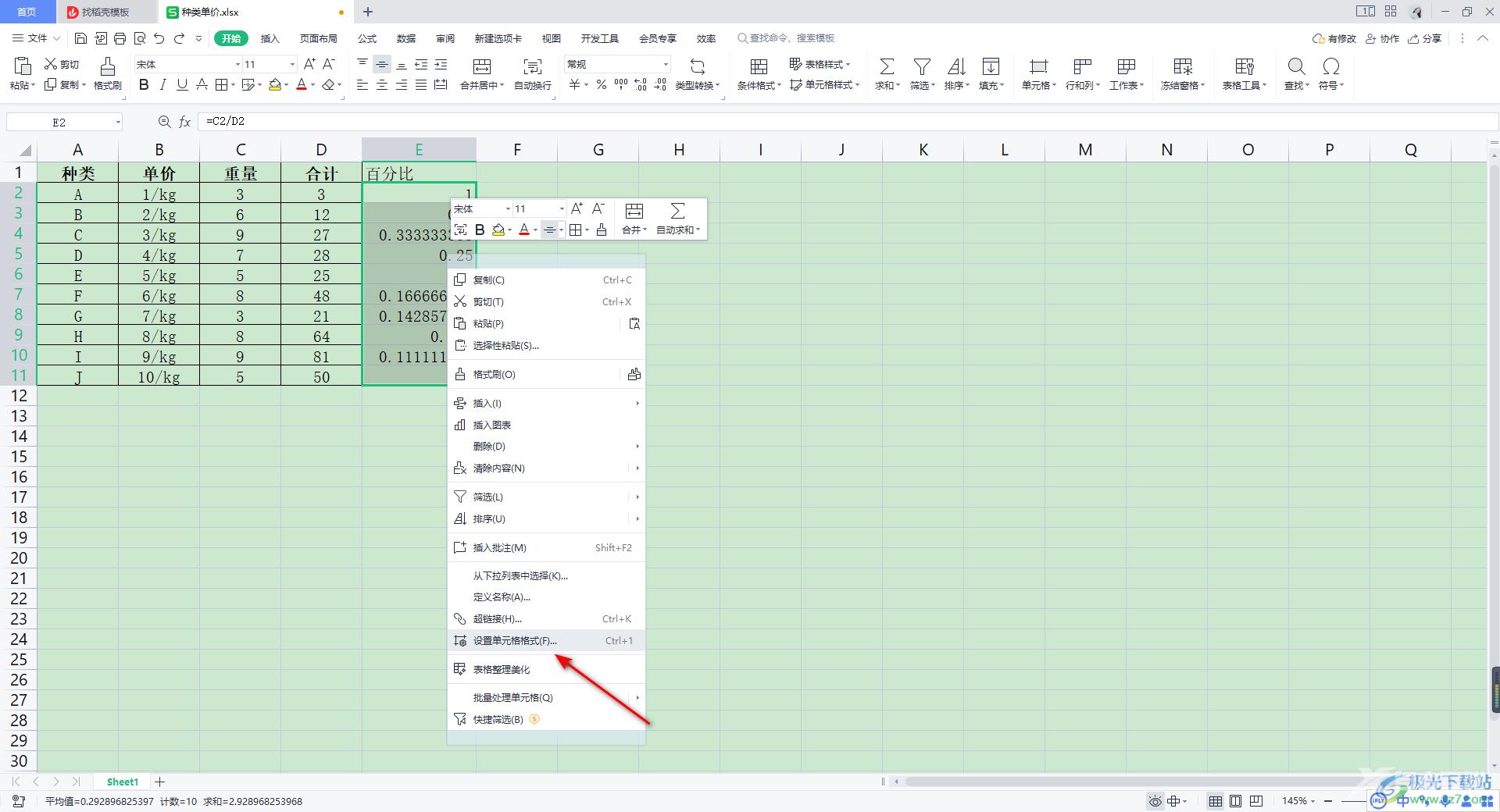Click the Increase Indent icon
1500x812 pixels.
coord(441,64)
